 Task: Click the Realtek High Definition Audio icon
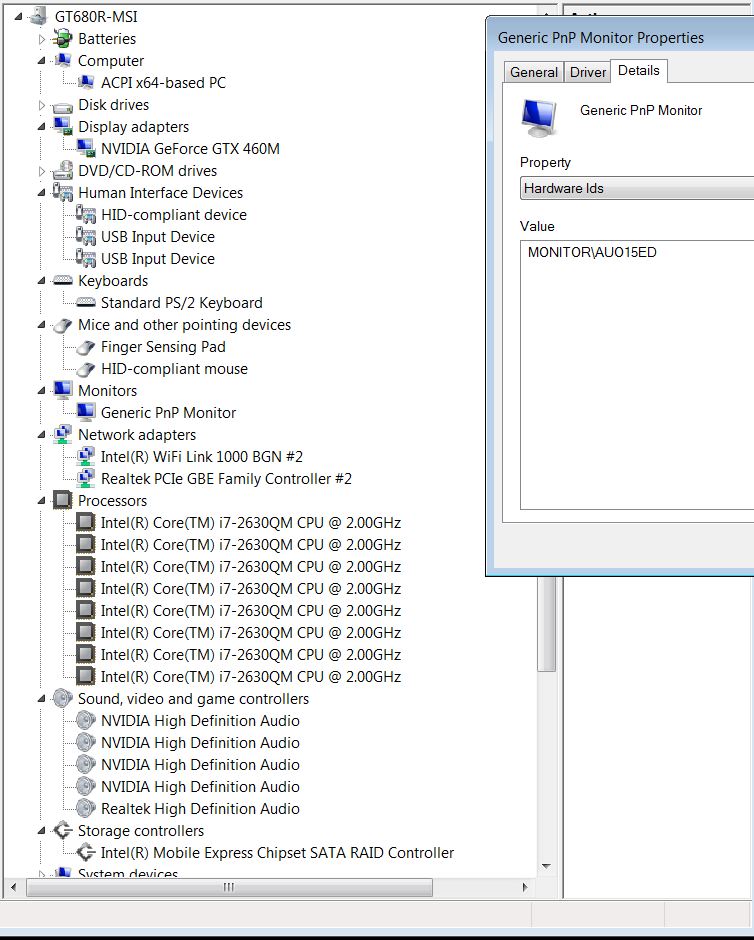85,809
